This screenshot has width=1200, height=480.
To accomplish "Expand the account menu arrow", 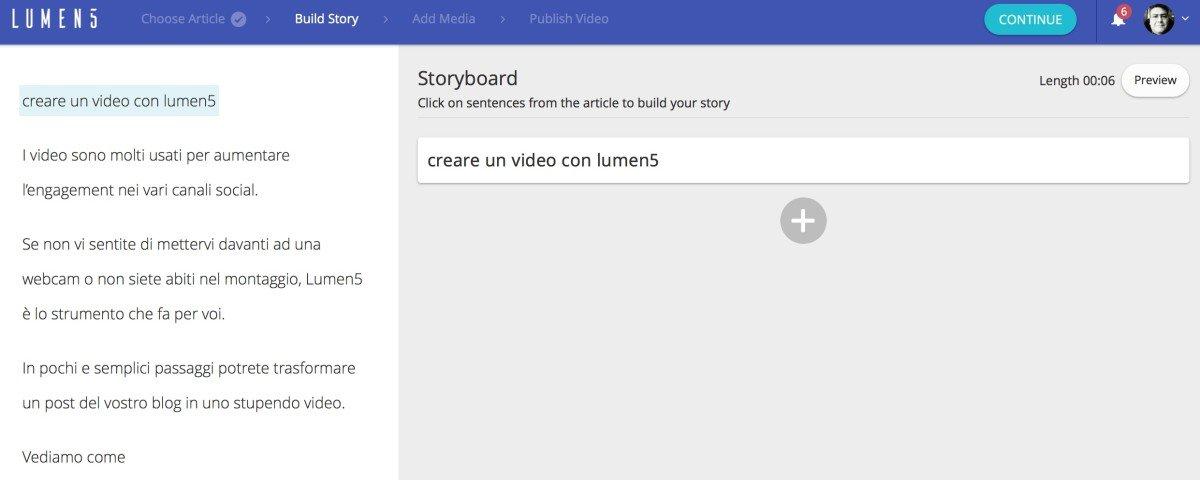I will pos(1185,19).
